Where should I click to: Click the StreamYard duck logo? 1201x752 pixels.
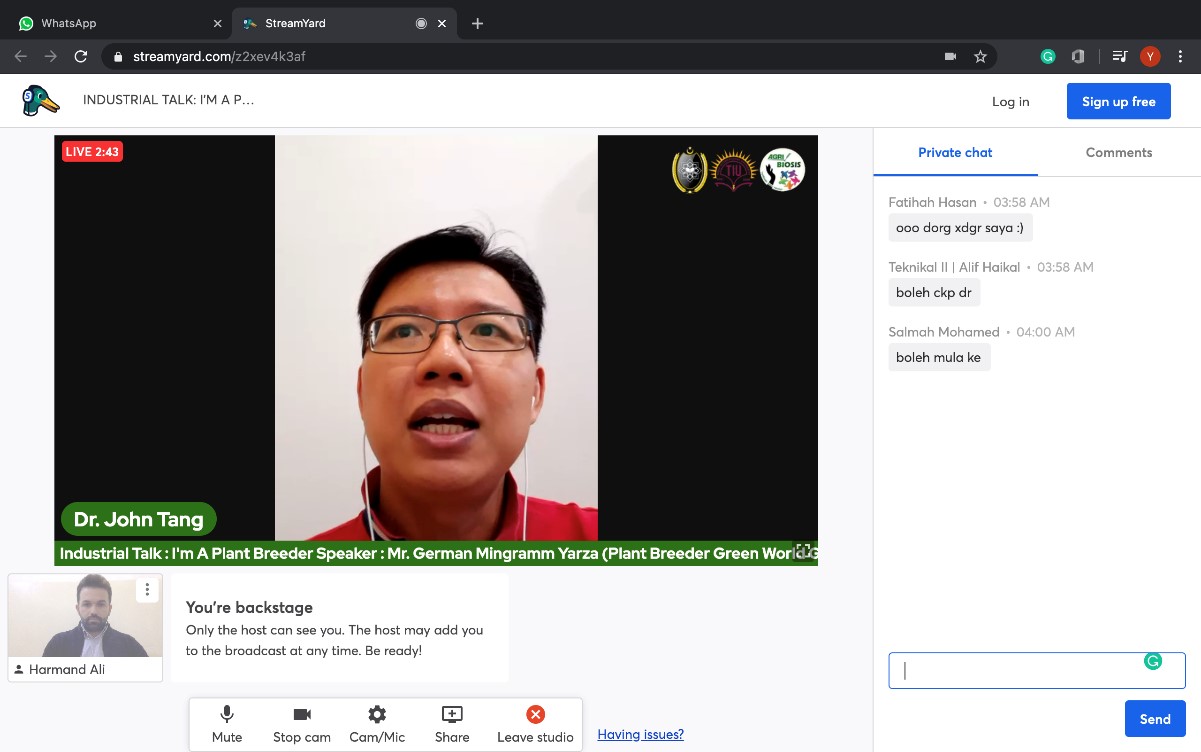pos(40,101)
